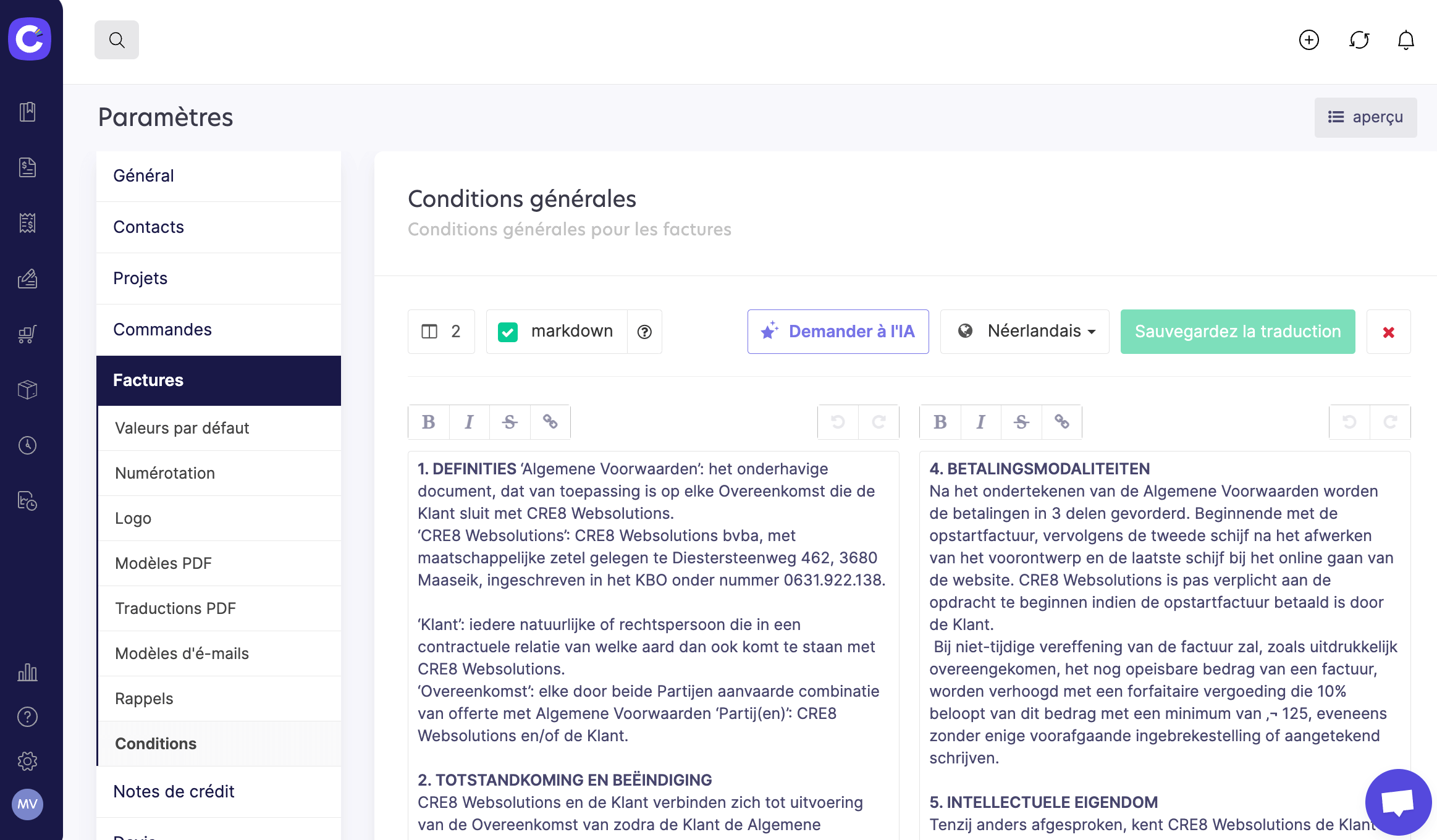Open the products box sidebar icon
1437x840 pixels.
pos(28,390)
